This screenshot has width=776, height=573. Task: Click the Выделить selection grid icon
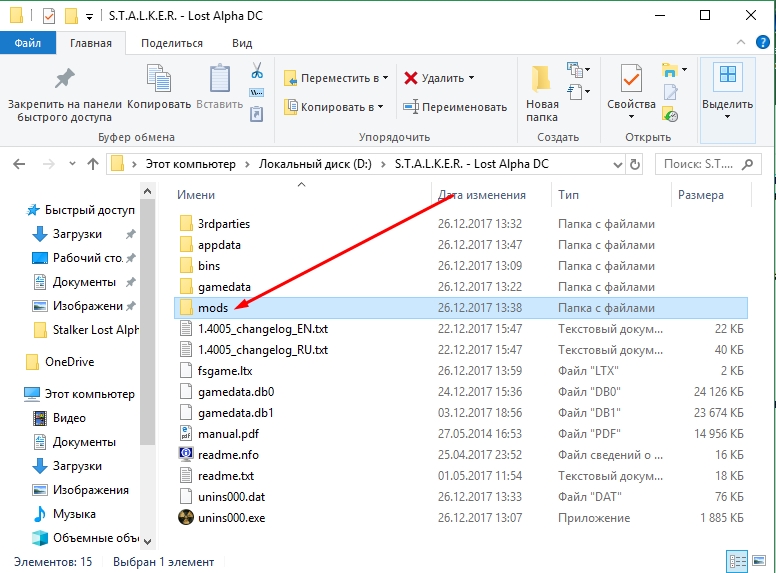click(728, 75)
